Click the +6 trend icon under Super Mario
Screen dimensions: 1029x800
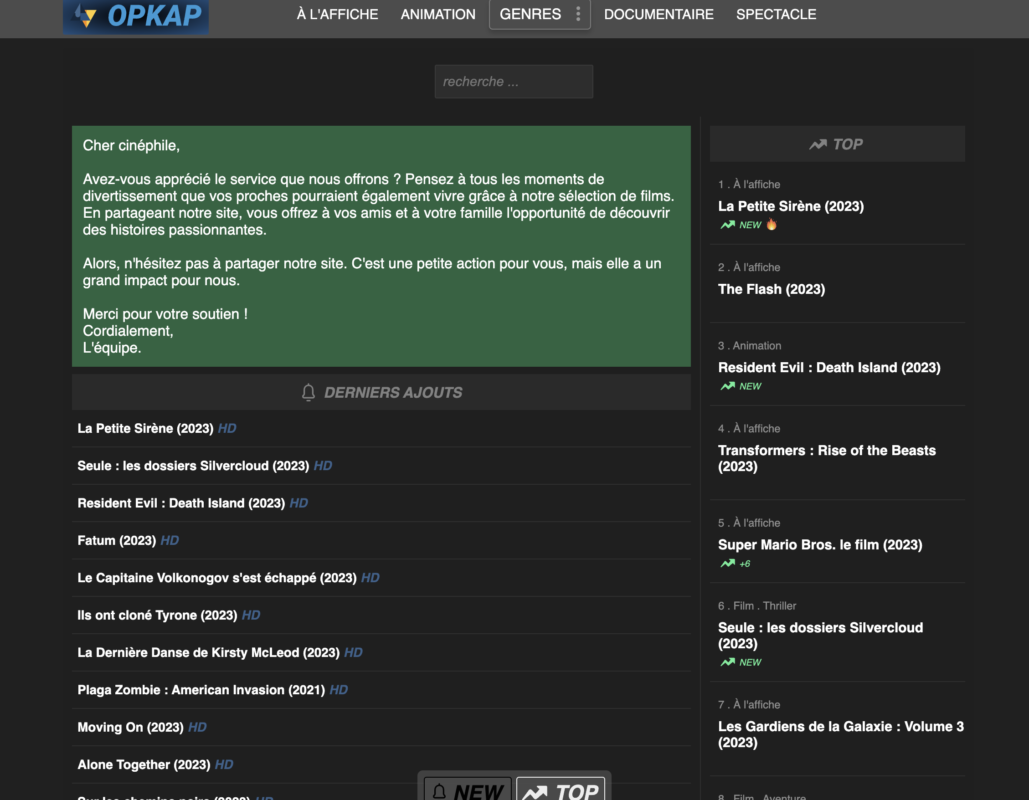click(x=728, y=563)
